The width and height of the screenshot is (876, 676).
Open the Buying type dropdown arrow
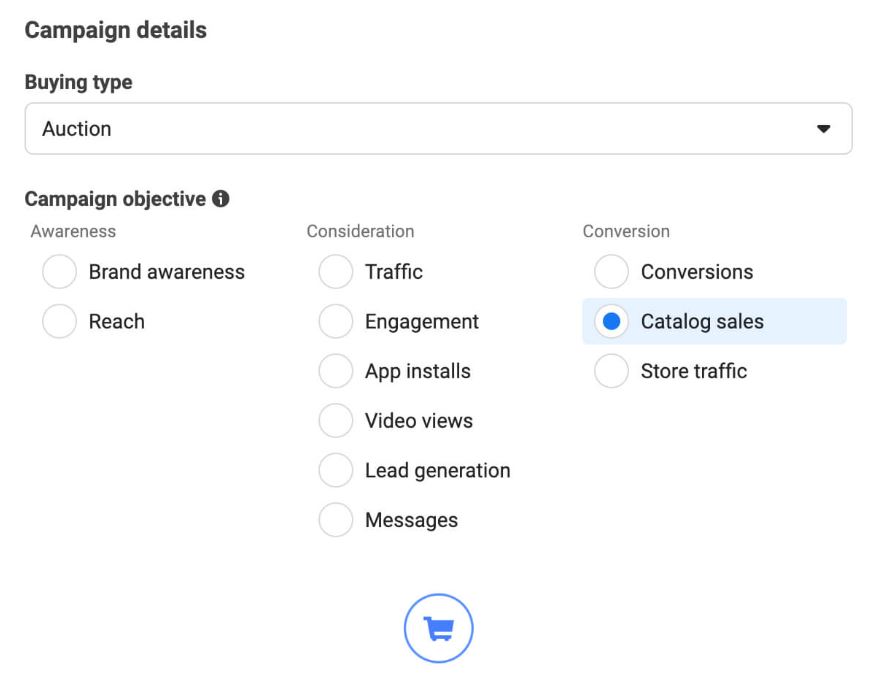(x=823, y=129)
